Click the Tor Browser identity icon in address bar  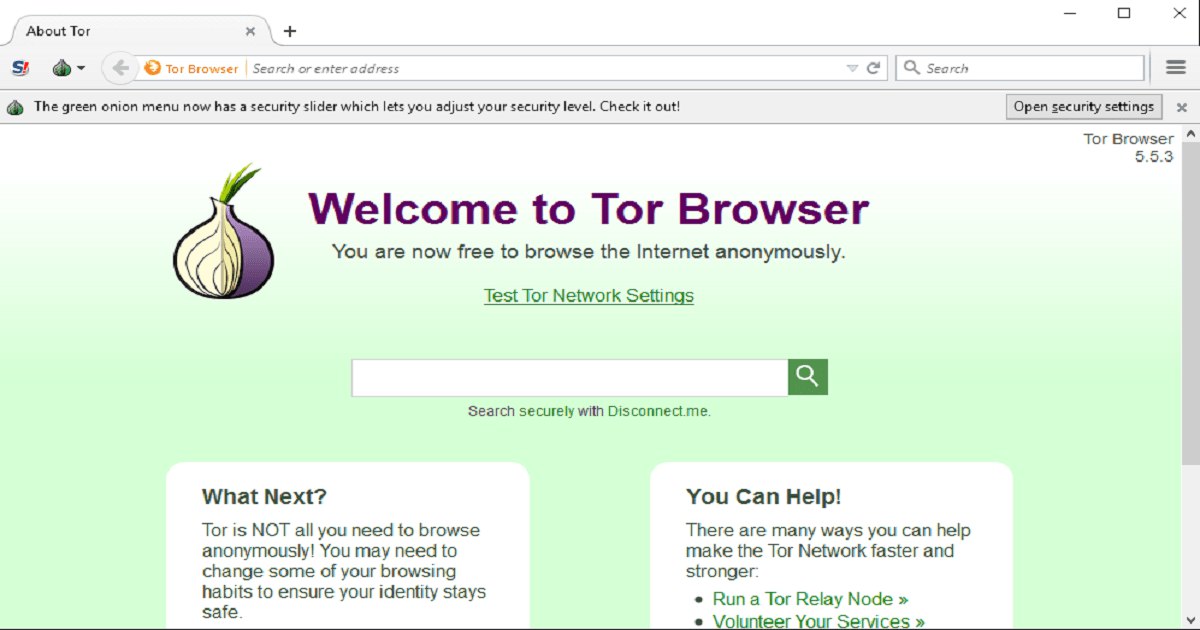tap(191, 68)
